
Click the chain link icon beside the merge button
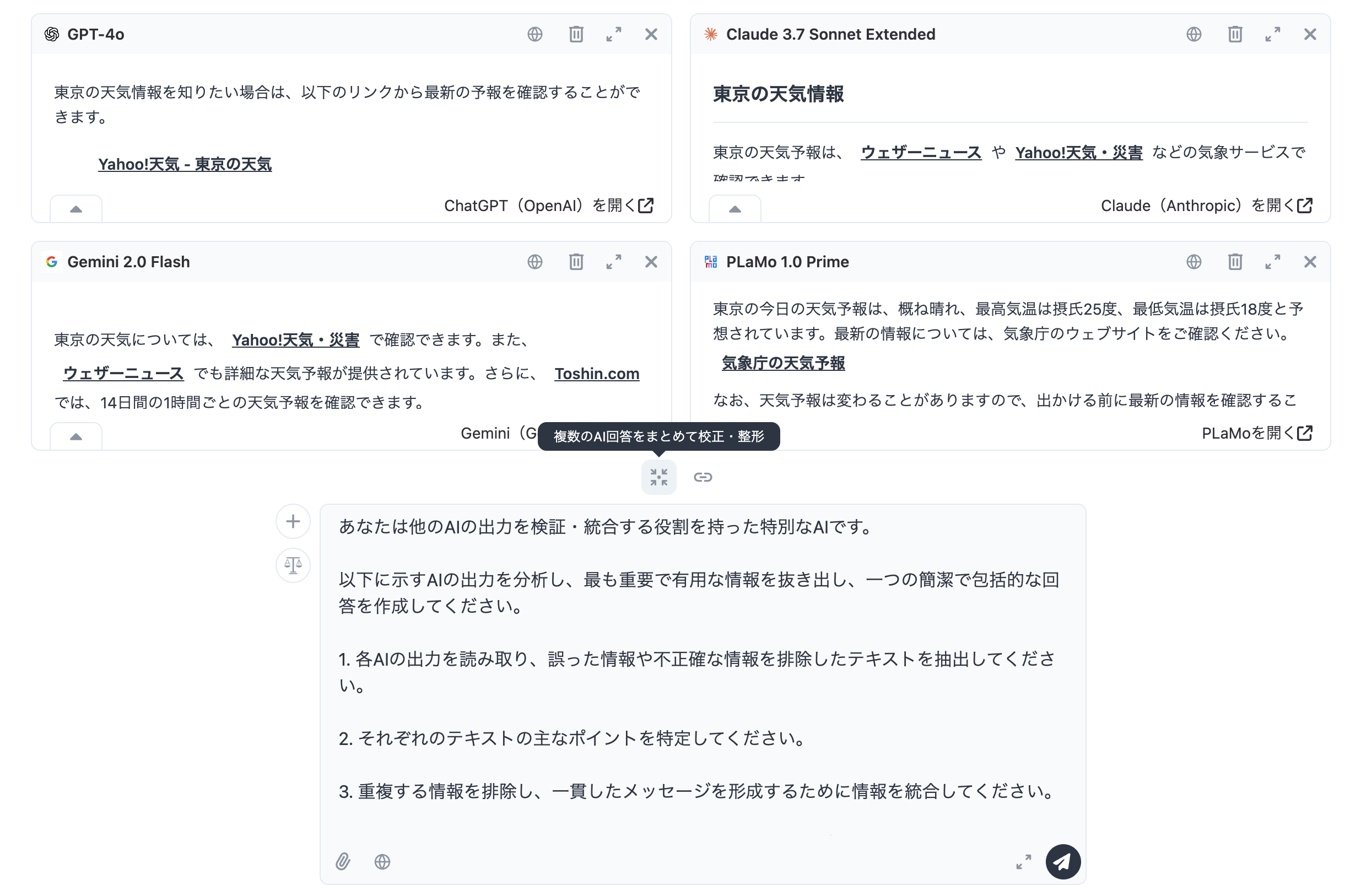[703, 477]
